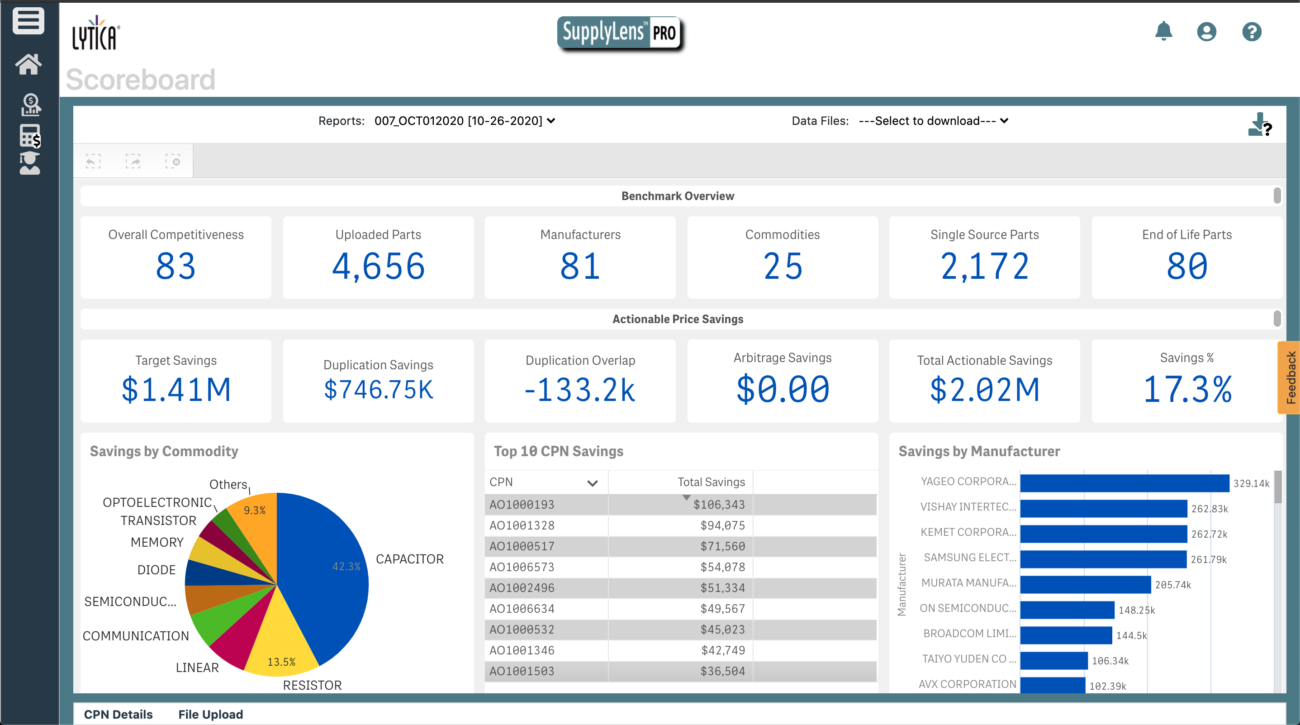Open the dollar chart analytics sidebar icon

point(30,104)
